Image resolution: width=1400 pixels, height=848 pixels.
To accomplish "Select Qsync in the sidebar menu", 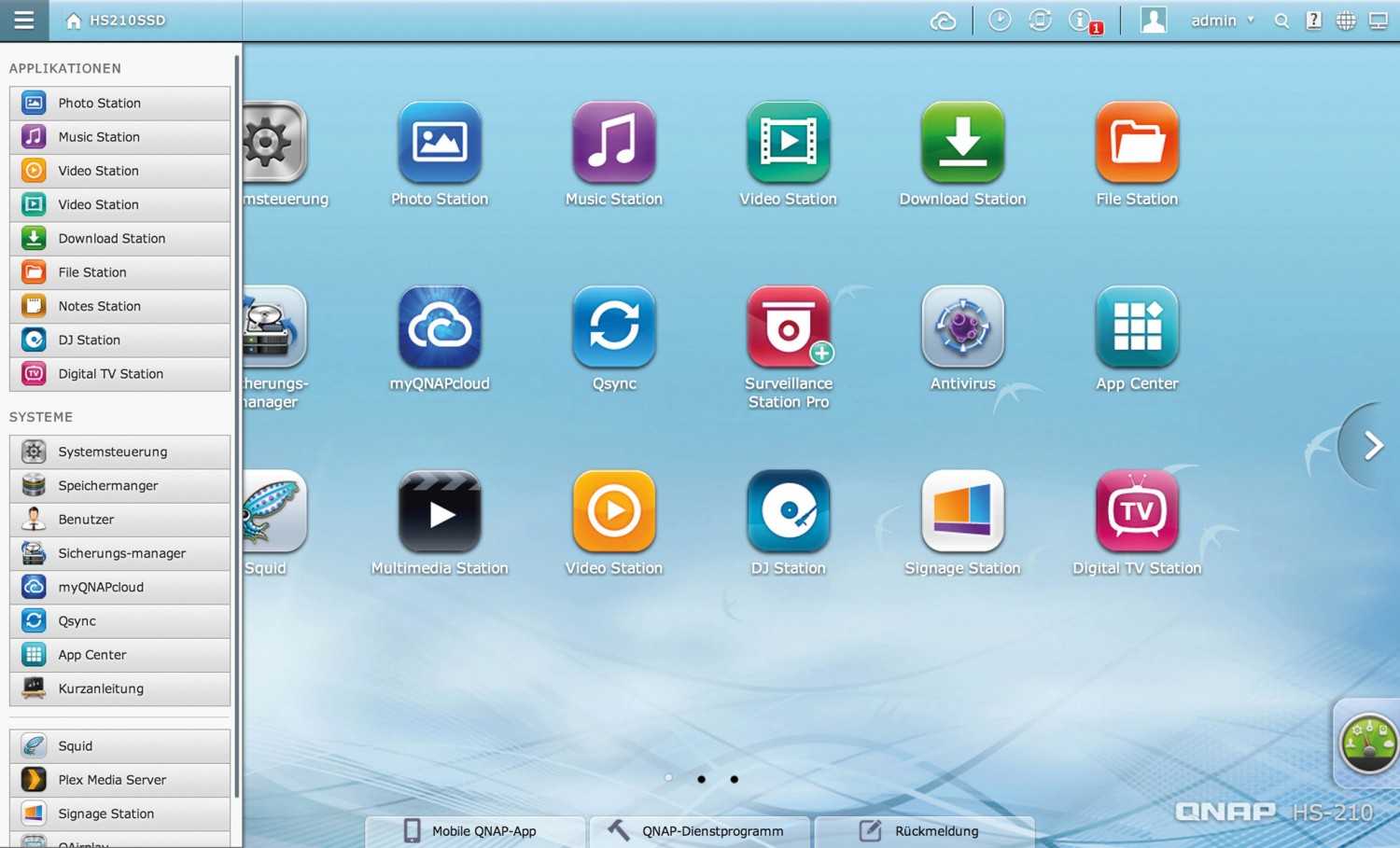I will [119, 621].
